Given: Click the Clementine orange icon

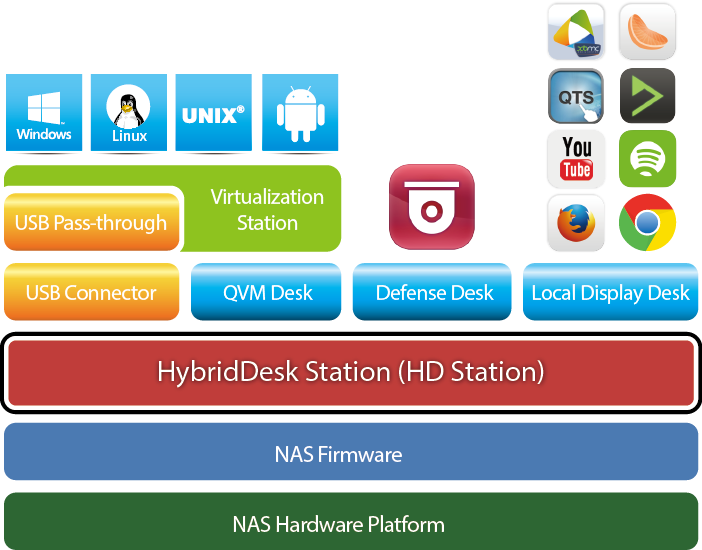Looking at the screenshot, I should click(647, 32).
